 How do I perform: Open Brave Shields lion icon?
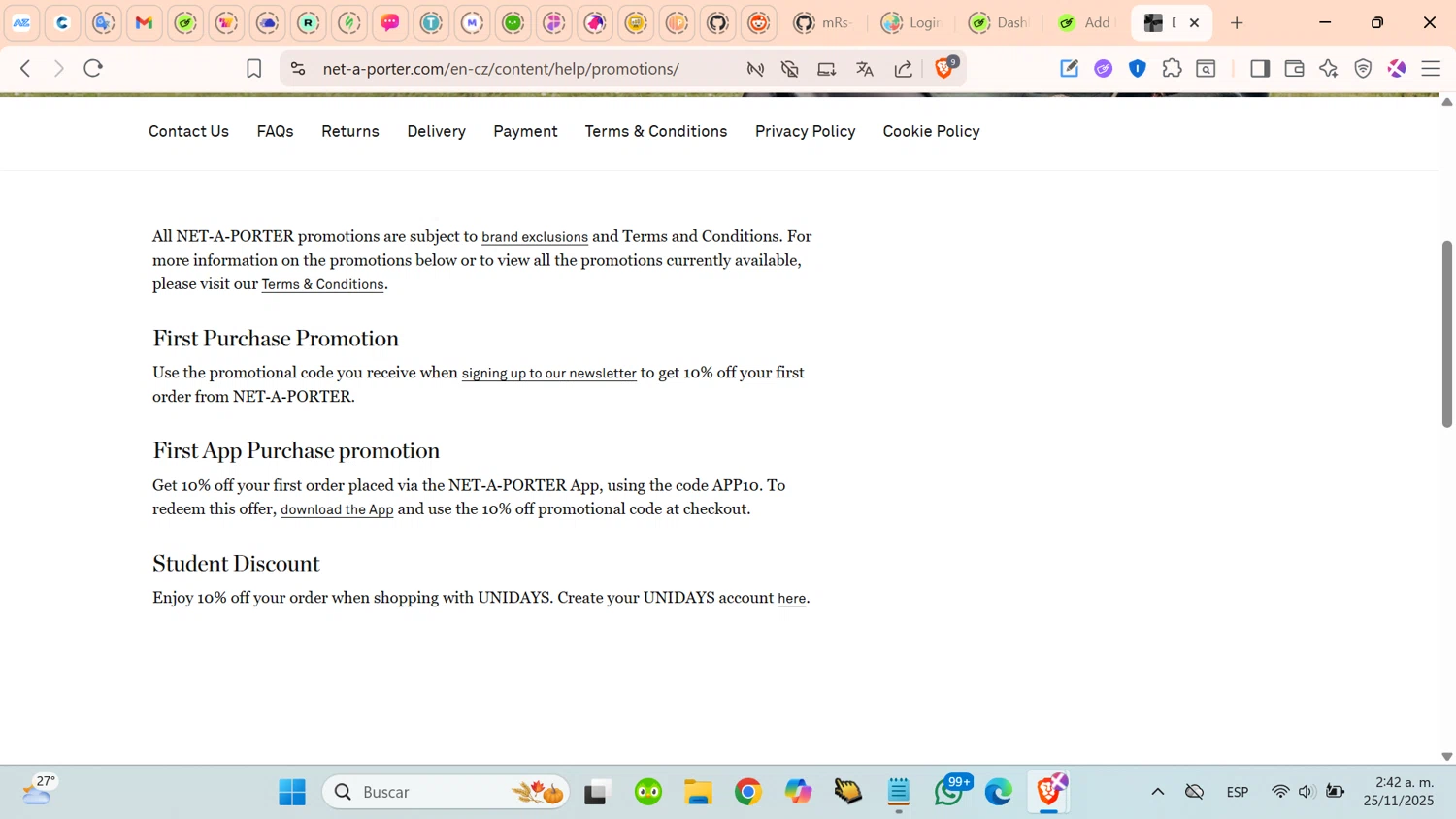coord(944,68)
